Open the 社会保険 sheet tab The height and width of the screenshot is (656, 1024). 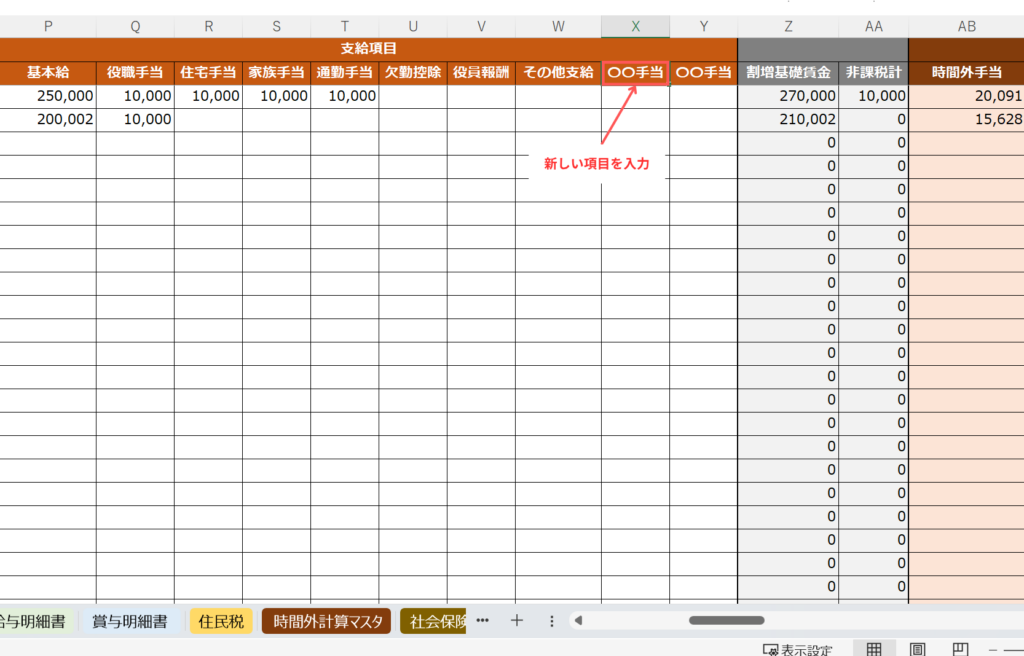tap(435, 621)
